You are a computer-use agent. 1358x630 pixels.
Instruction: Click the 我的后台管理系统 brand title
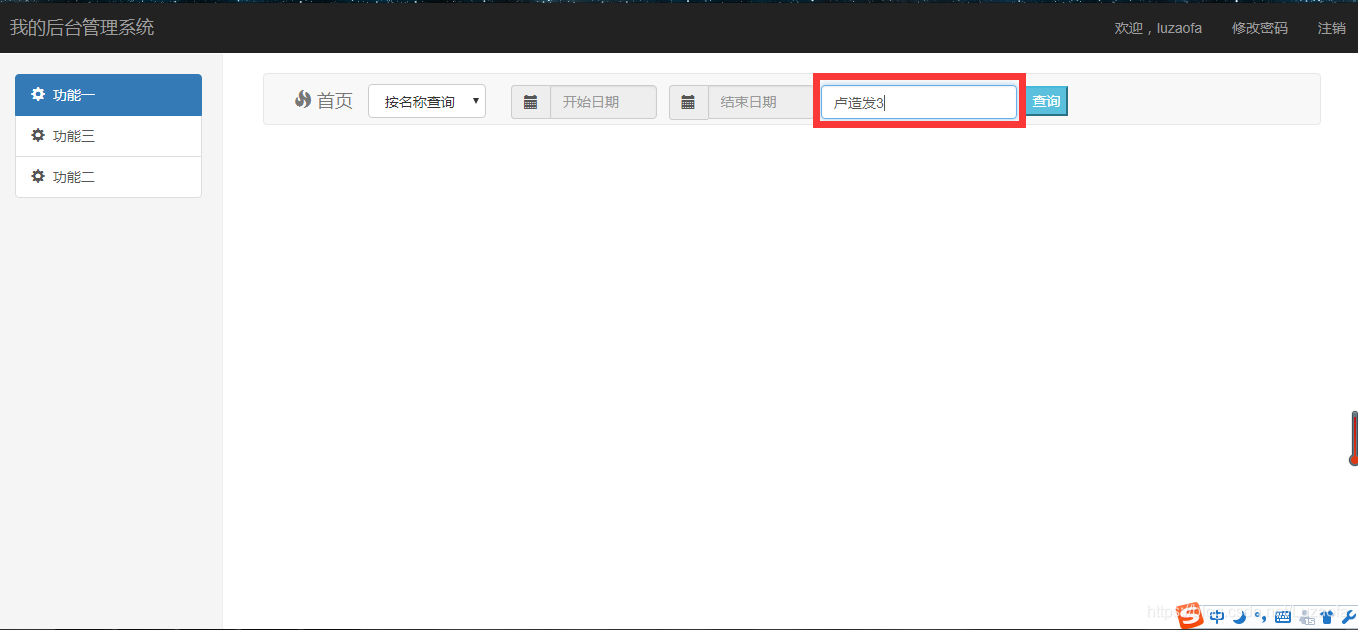point(82,27)
